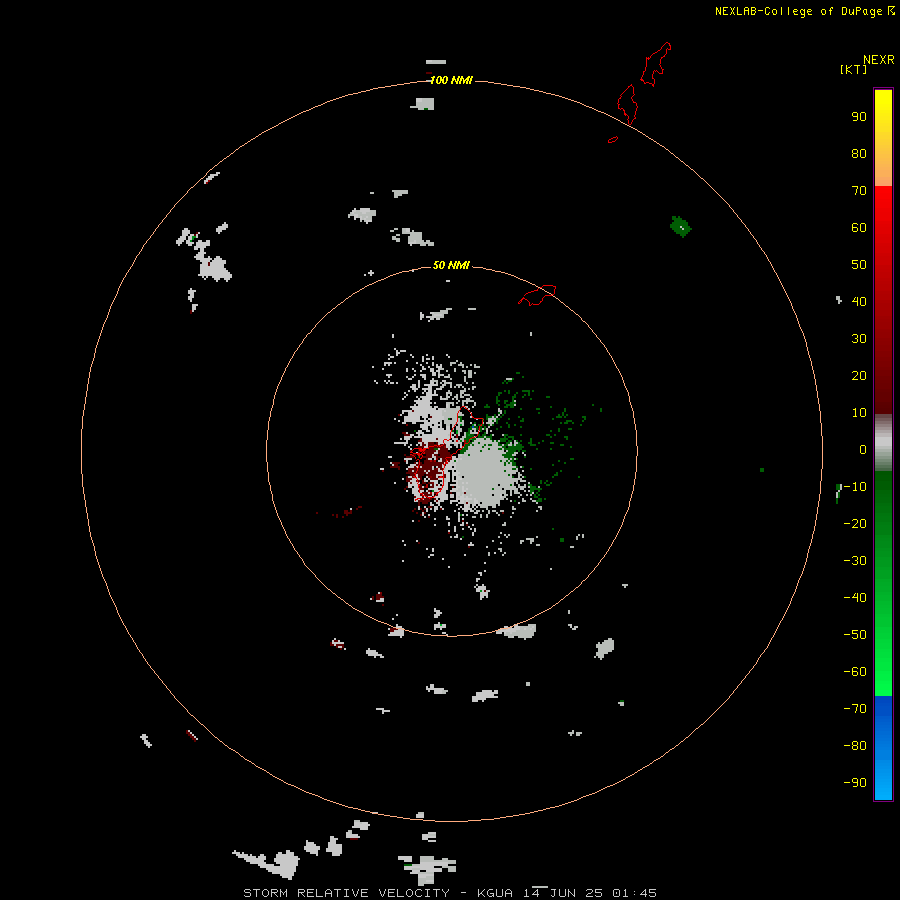Click the -20 value on the velocity scale
900x900 pixels.
855,523
